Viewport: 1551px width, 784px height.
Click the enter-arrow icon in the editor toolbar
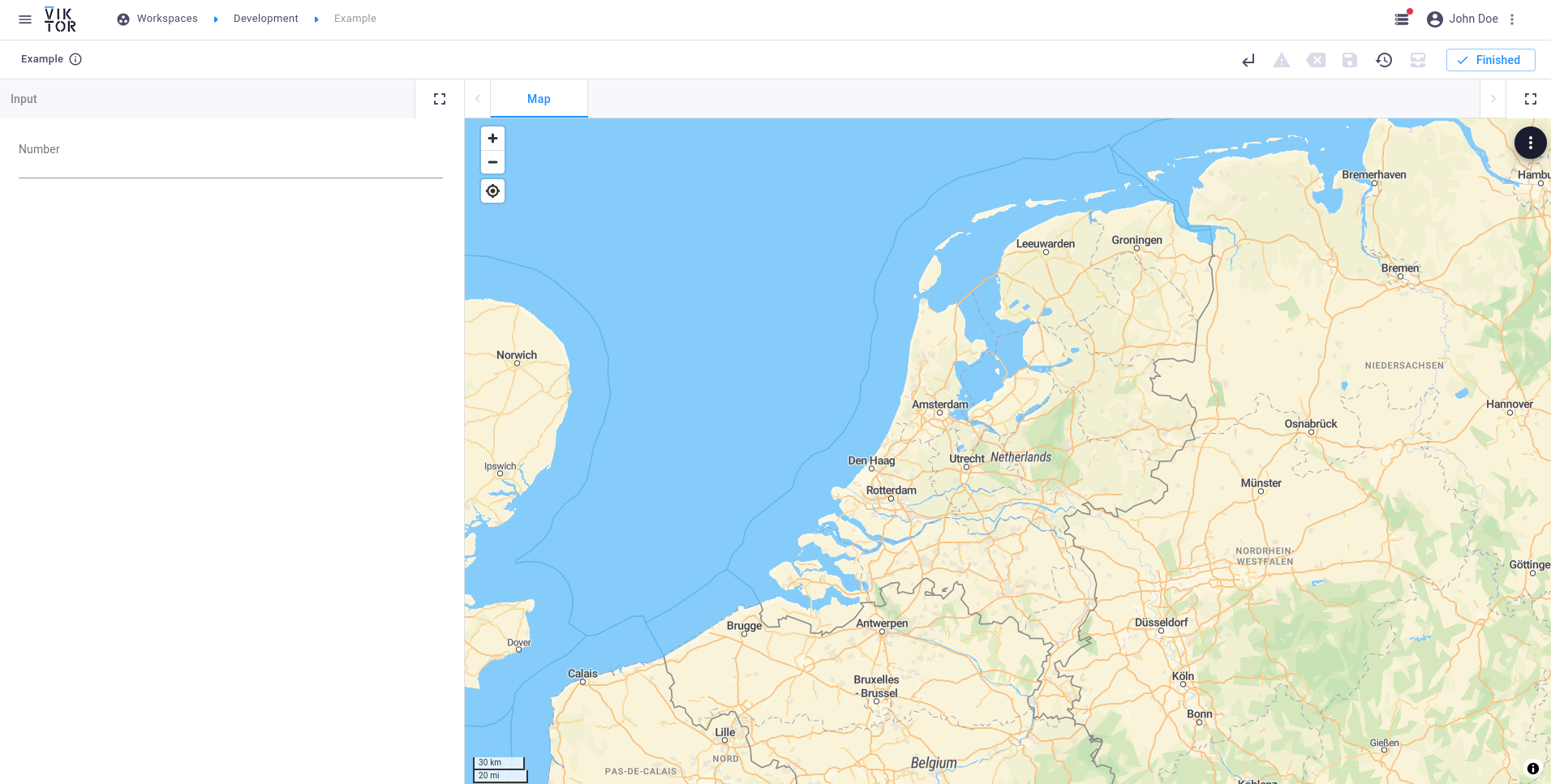pyautogui.click(x=1248, y=60)
